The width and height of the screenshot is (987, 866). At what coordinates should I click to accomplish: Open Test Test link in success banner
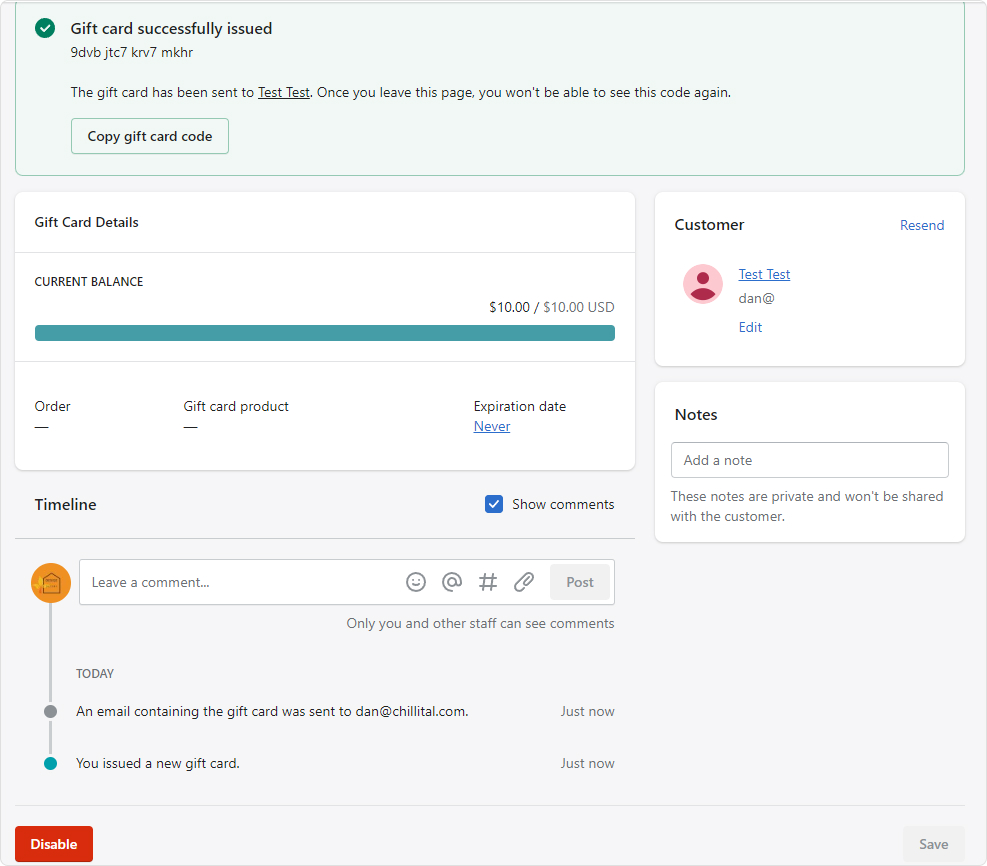click(284, 93)
